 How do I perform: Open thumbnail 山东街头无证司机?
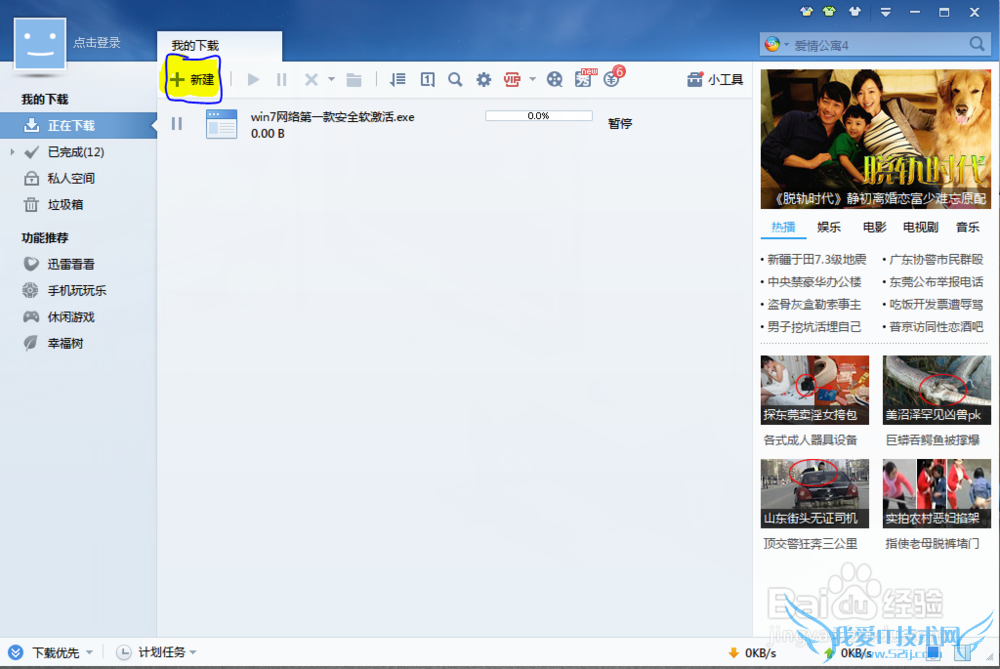[x=814, y=494]
